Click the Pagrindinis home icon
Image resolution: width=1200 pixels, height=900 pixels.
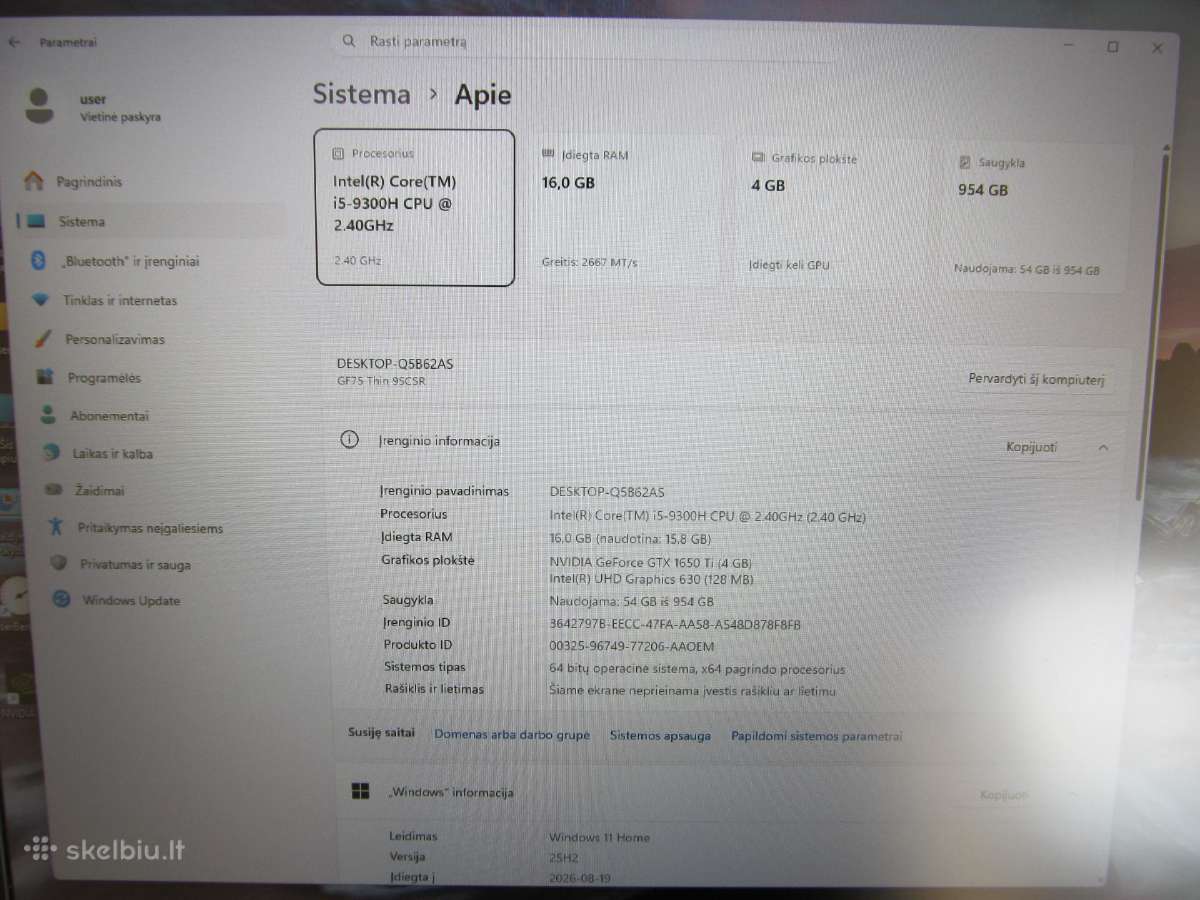(x=34, y=181)
